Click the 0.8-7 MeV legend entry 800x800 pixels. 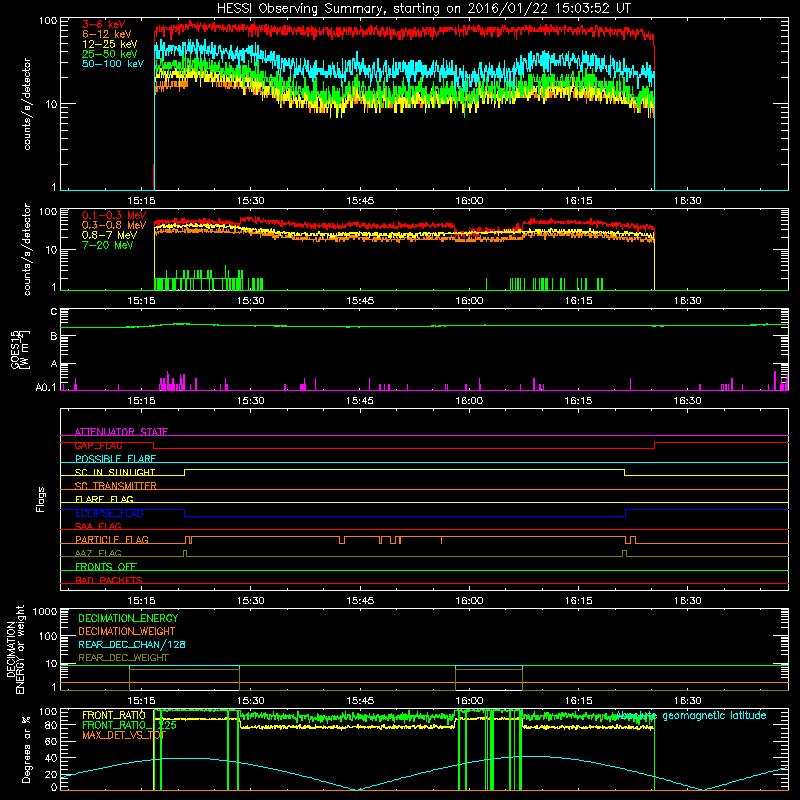click(x=109, y=235)
